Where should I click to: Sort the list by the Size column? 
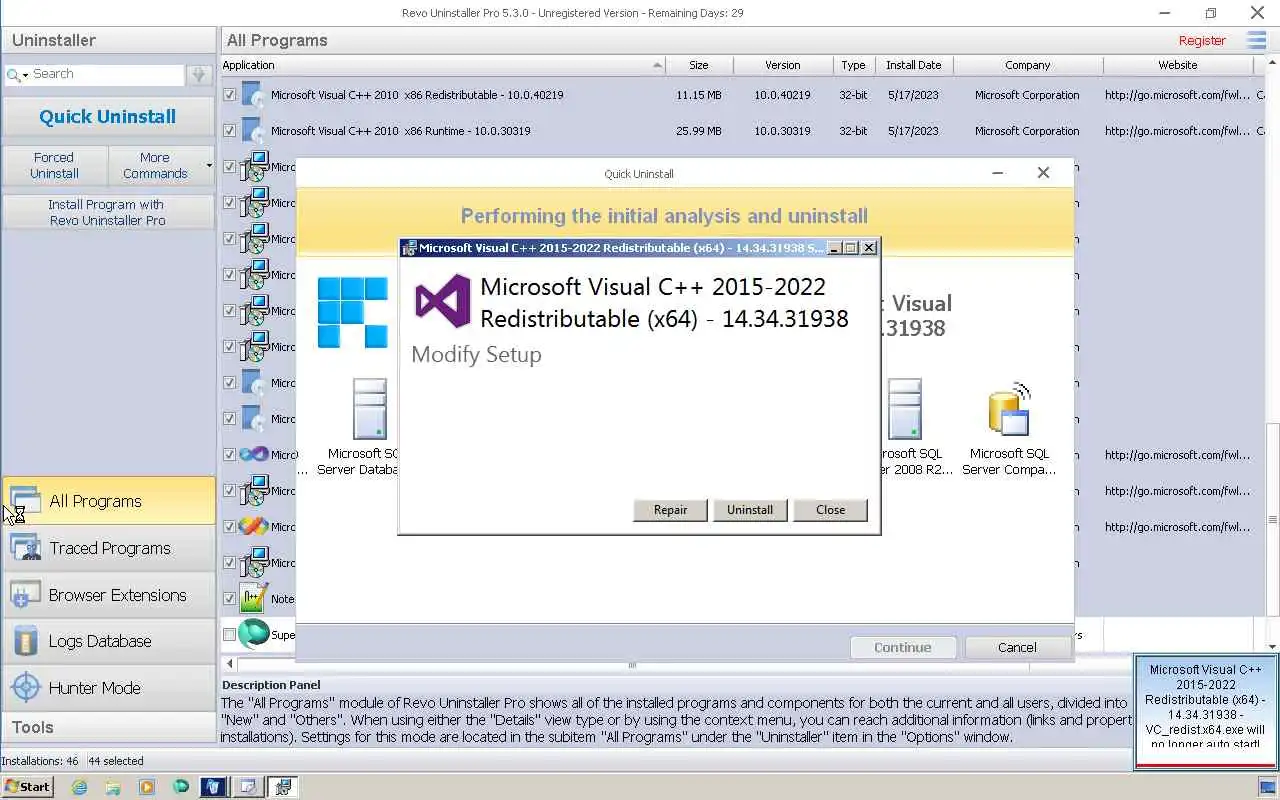[x=699, y=65]
